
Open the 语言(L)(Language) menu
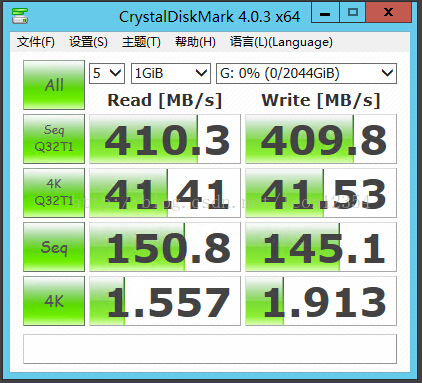tap(281, 42)
